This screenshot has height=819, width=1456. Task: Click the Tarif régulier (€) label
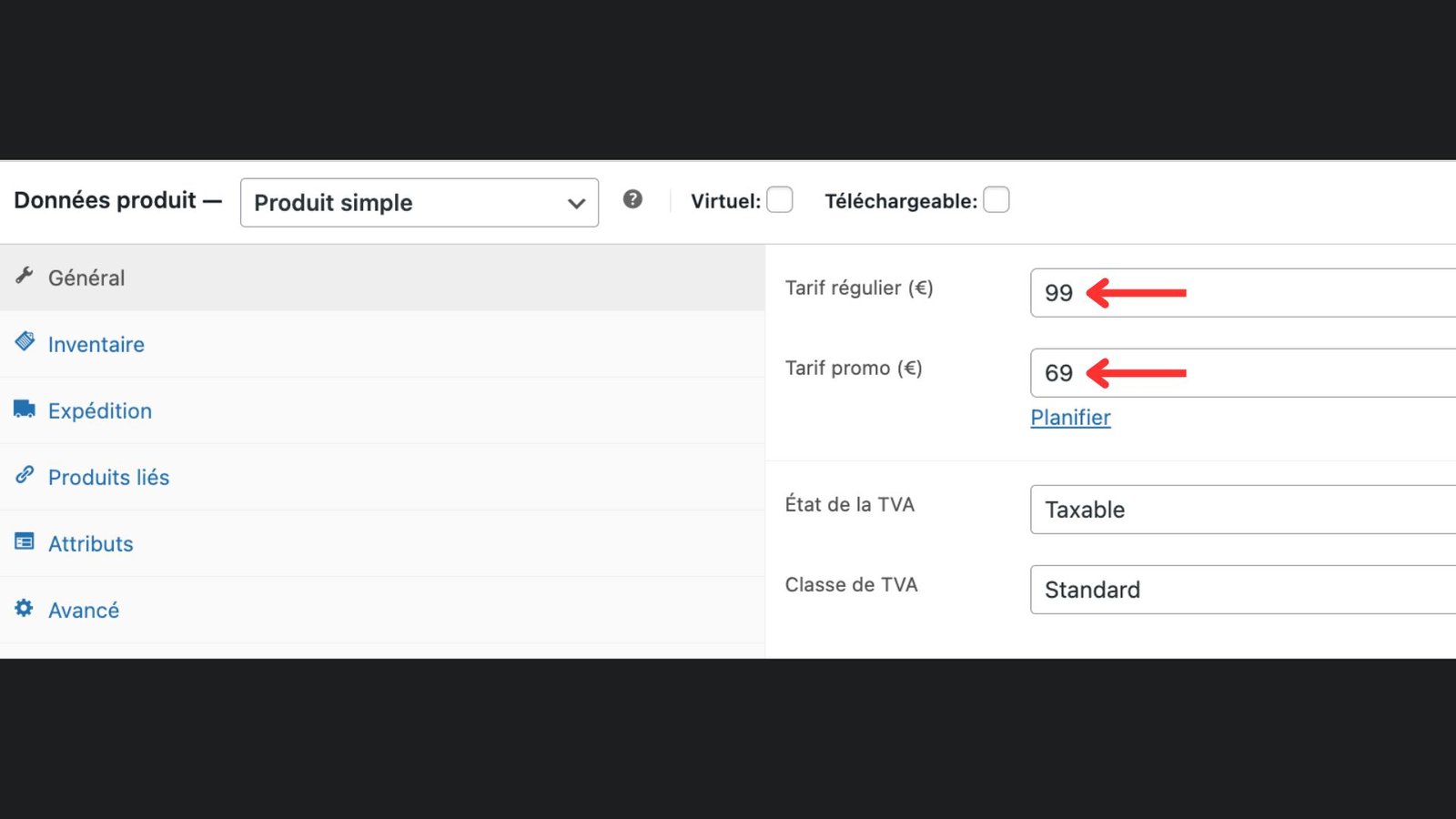[859, 288]
